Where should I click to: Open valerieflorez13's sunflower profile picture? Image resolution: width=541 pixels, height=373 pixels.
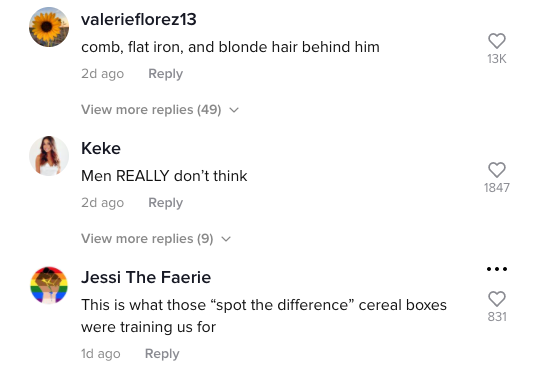[49, 27]
